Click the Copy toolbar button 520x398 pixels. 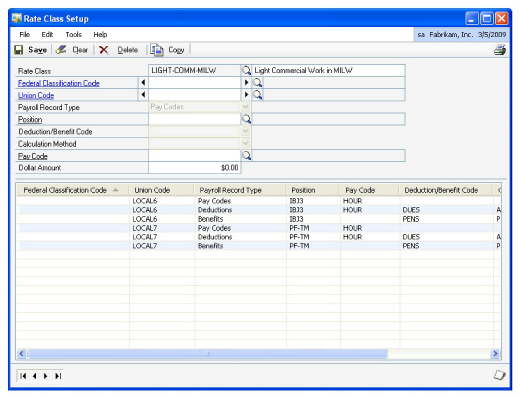pos(167,50)
